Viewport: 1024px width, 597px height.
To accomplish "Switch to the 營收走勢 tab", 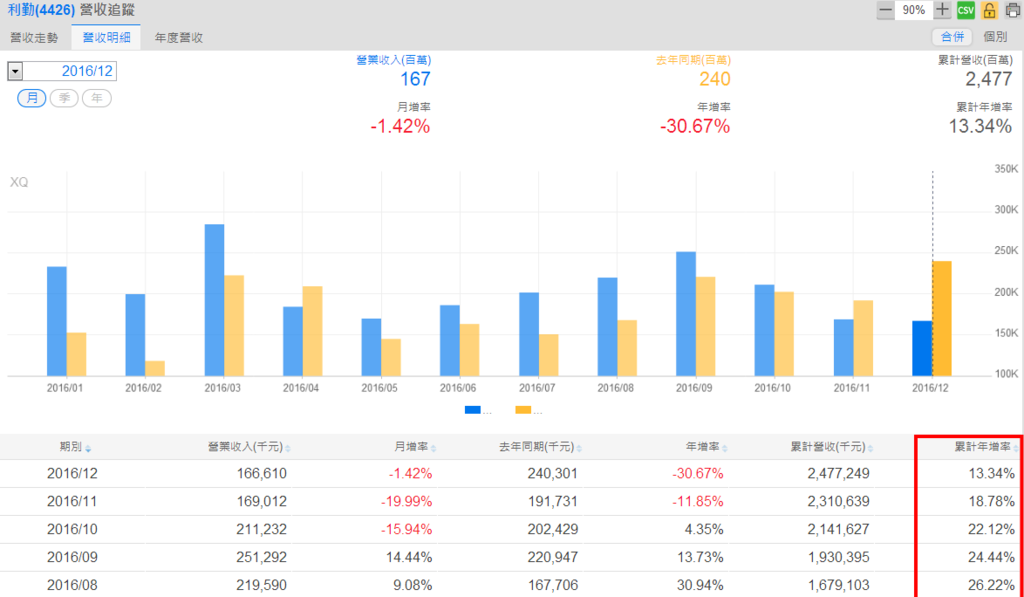I will [x=34, y=38].
